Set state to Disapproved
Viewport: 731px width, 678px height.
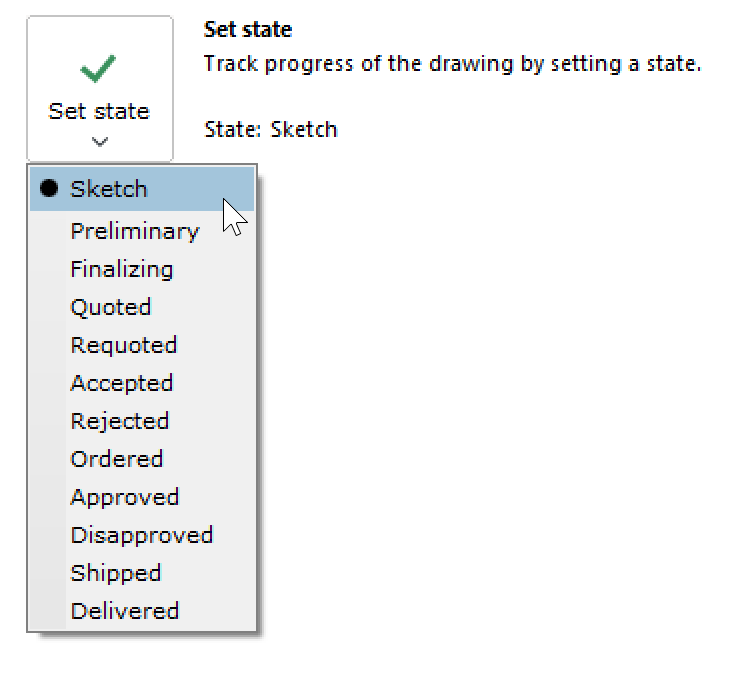pyautogui.click(x=141, y=535)
